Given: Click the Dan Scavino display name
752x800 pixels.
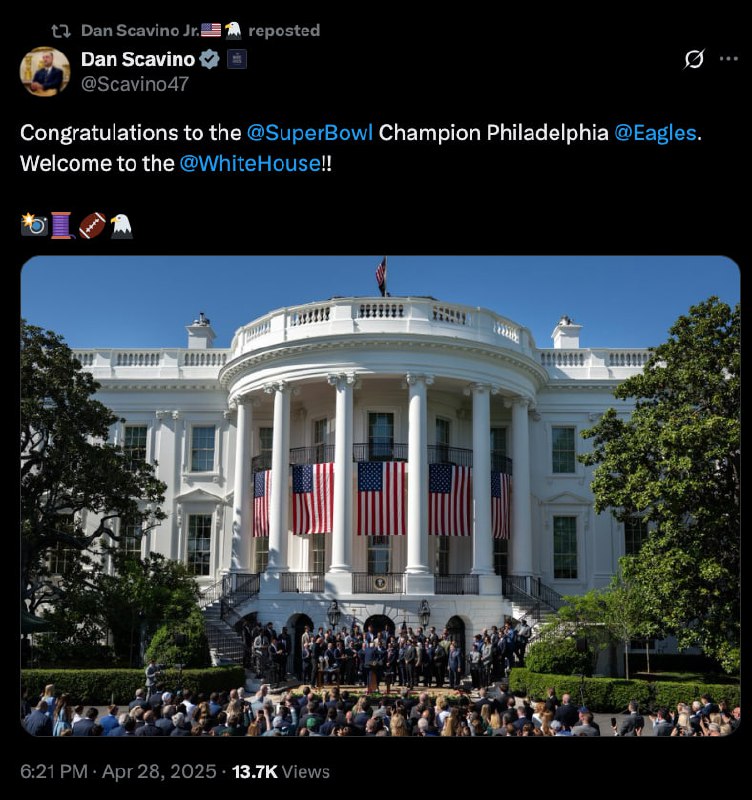Looking at the screenshot, I should [138, 60].
